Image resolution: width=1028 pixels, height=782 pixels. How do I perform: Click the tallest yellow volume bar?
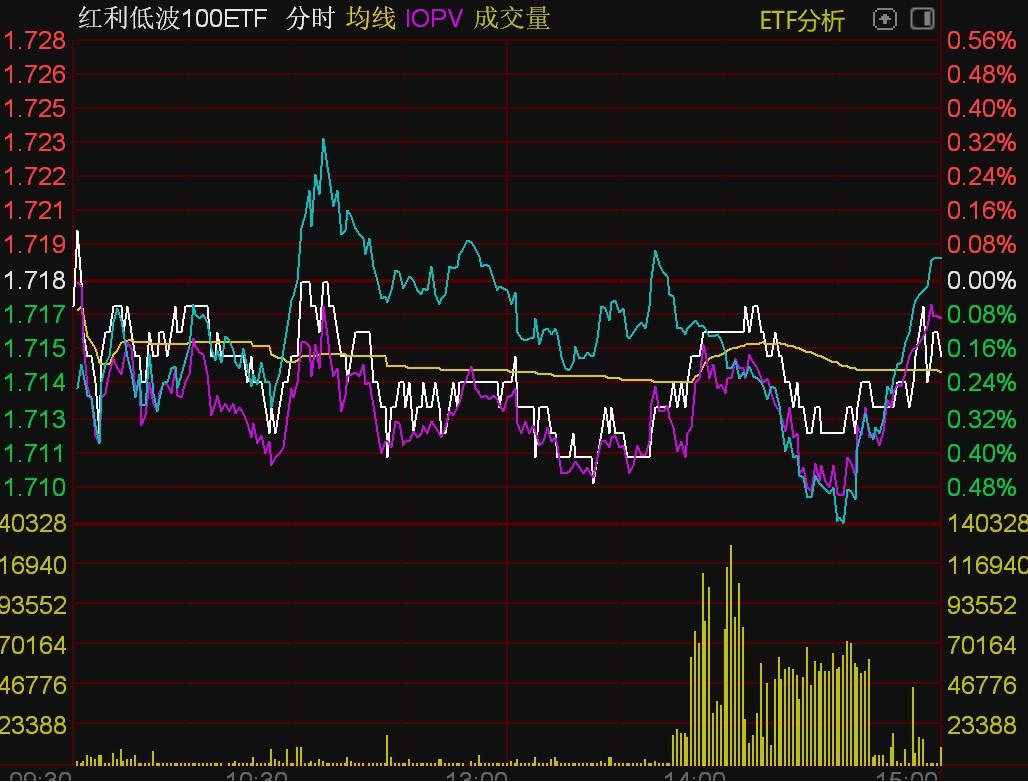pos(730,655)
